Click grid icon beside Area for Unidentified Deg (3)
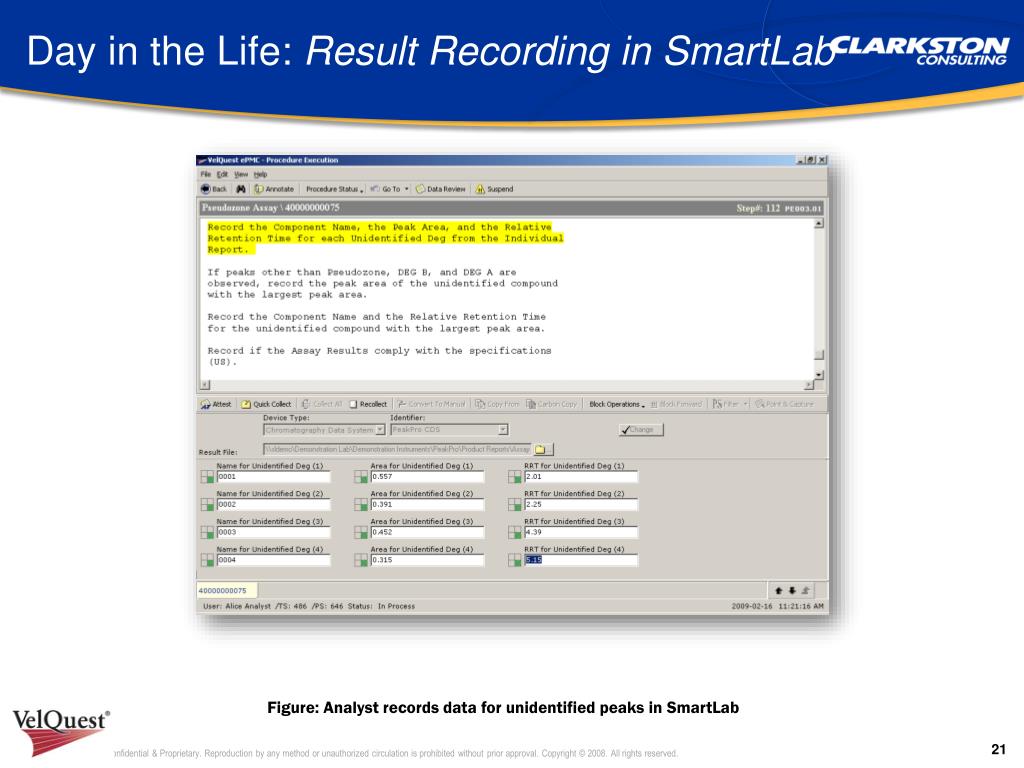Screen dimensions: 1024x768 360,532
